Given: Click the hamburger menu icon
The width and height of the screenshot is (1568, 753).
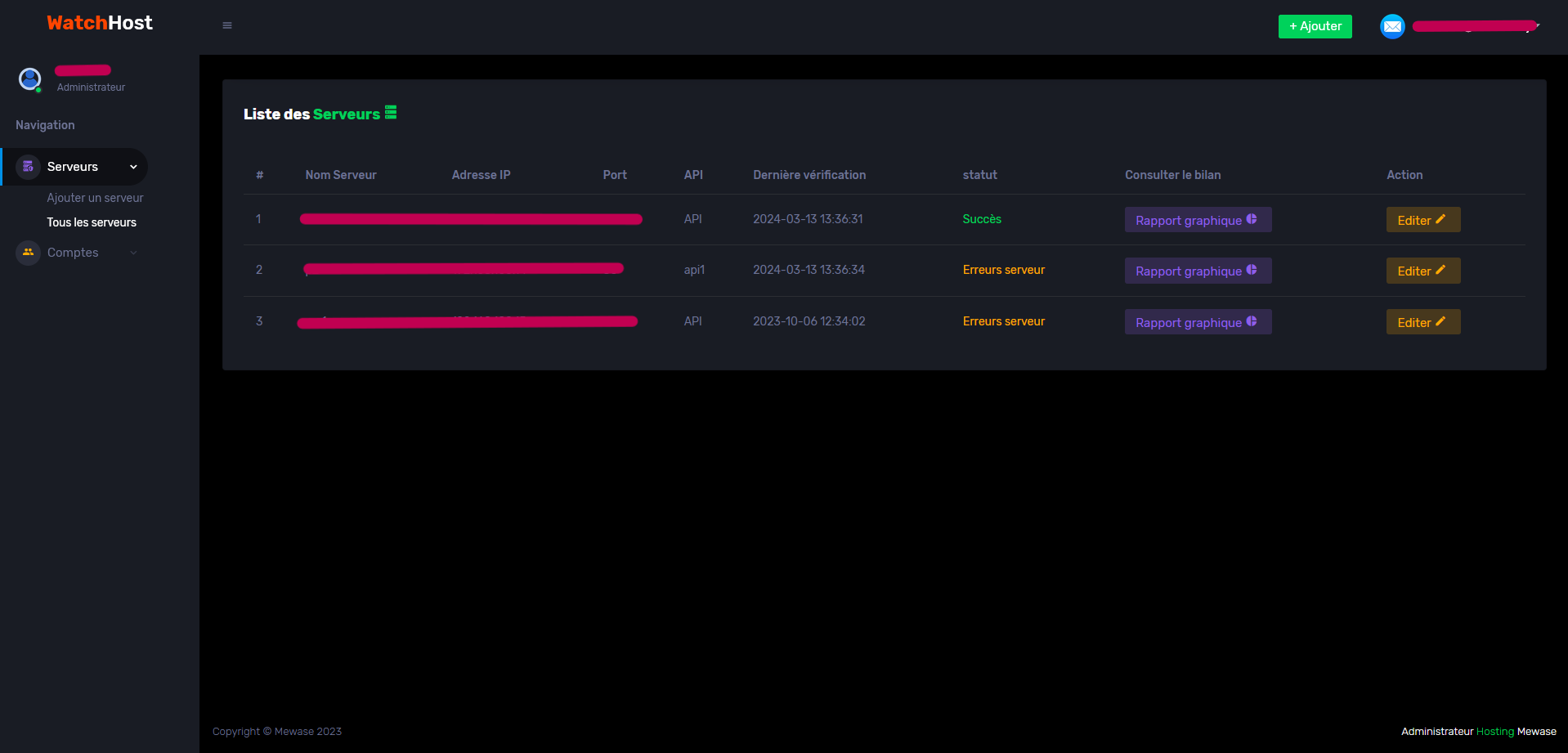Looking at the screenshot, I should click(x=227, y=25).
